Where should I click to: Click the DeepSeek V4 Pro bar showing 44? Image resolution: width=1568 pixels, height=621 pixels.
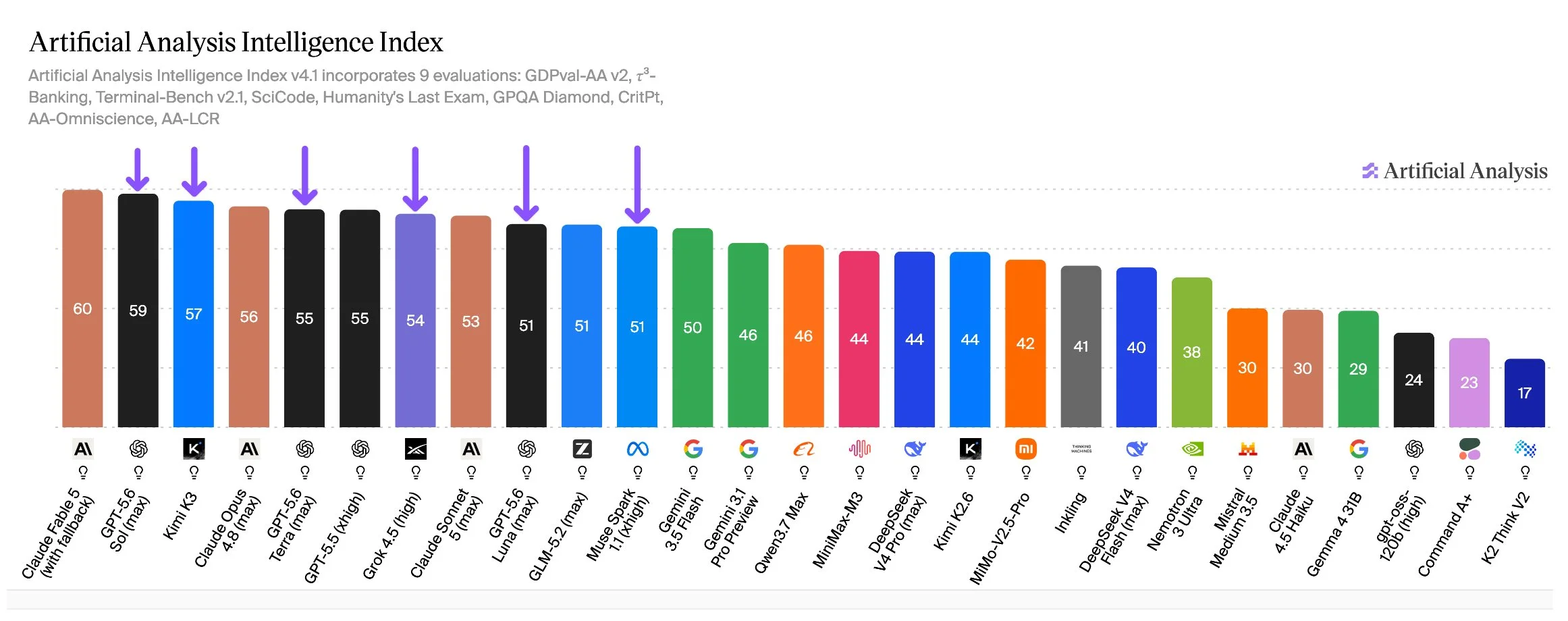(915, 340)
